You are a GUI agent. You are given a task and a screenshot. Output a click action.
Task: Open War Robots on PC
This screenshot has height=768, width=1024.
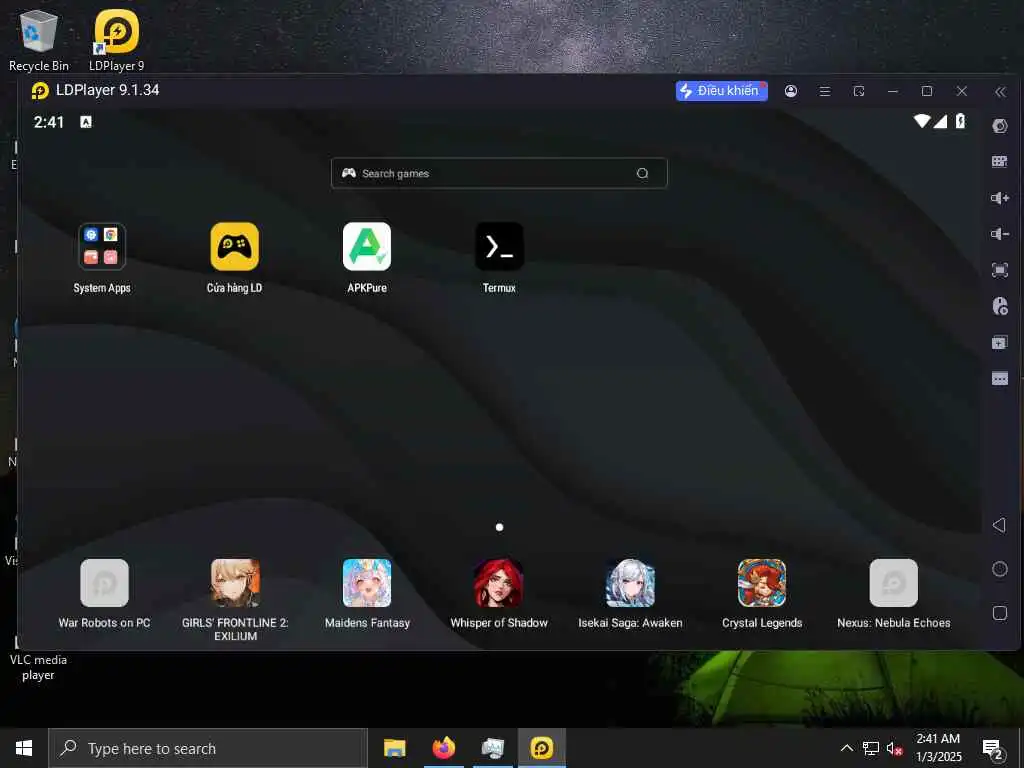[x=104, y=583]
